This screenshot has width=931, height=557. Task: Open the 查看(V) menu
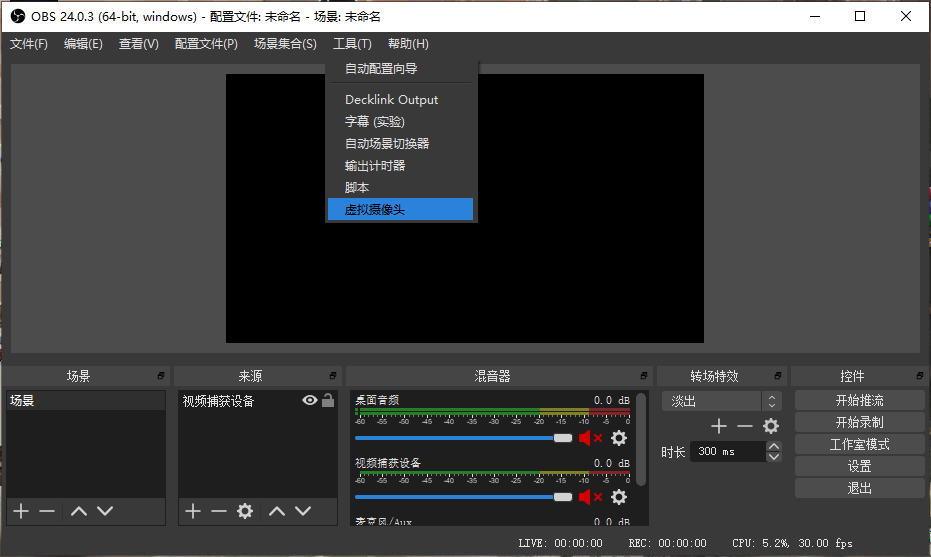(138, 44)
